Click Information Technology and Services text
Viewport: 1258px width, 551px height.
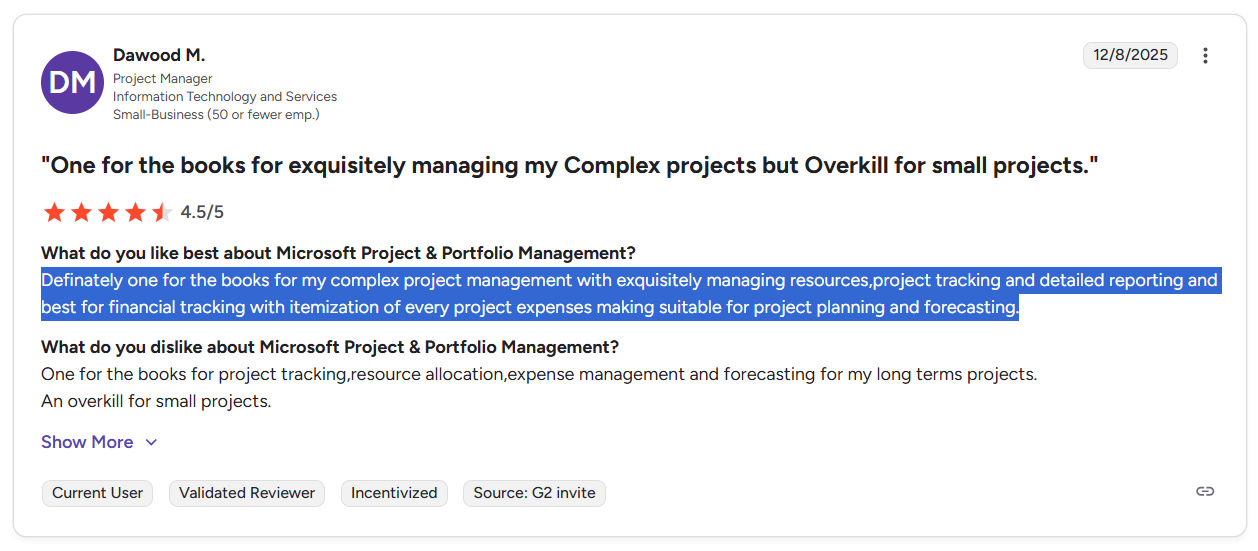tap(225, 97)
